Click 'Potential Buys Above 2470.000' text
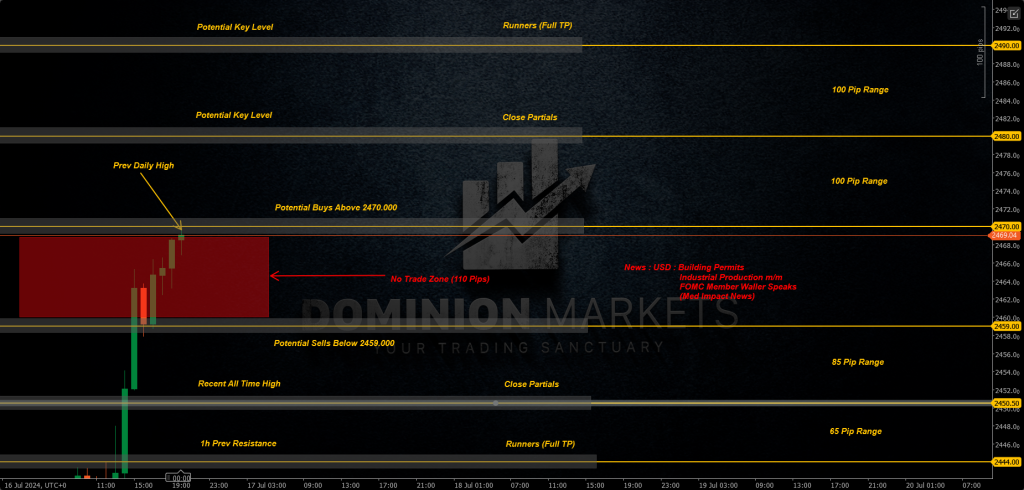Image resolution: width=1024 pixels, height=490 pixels. (x=336, y=207)
